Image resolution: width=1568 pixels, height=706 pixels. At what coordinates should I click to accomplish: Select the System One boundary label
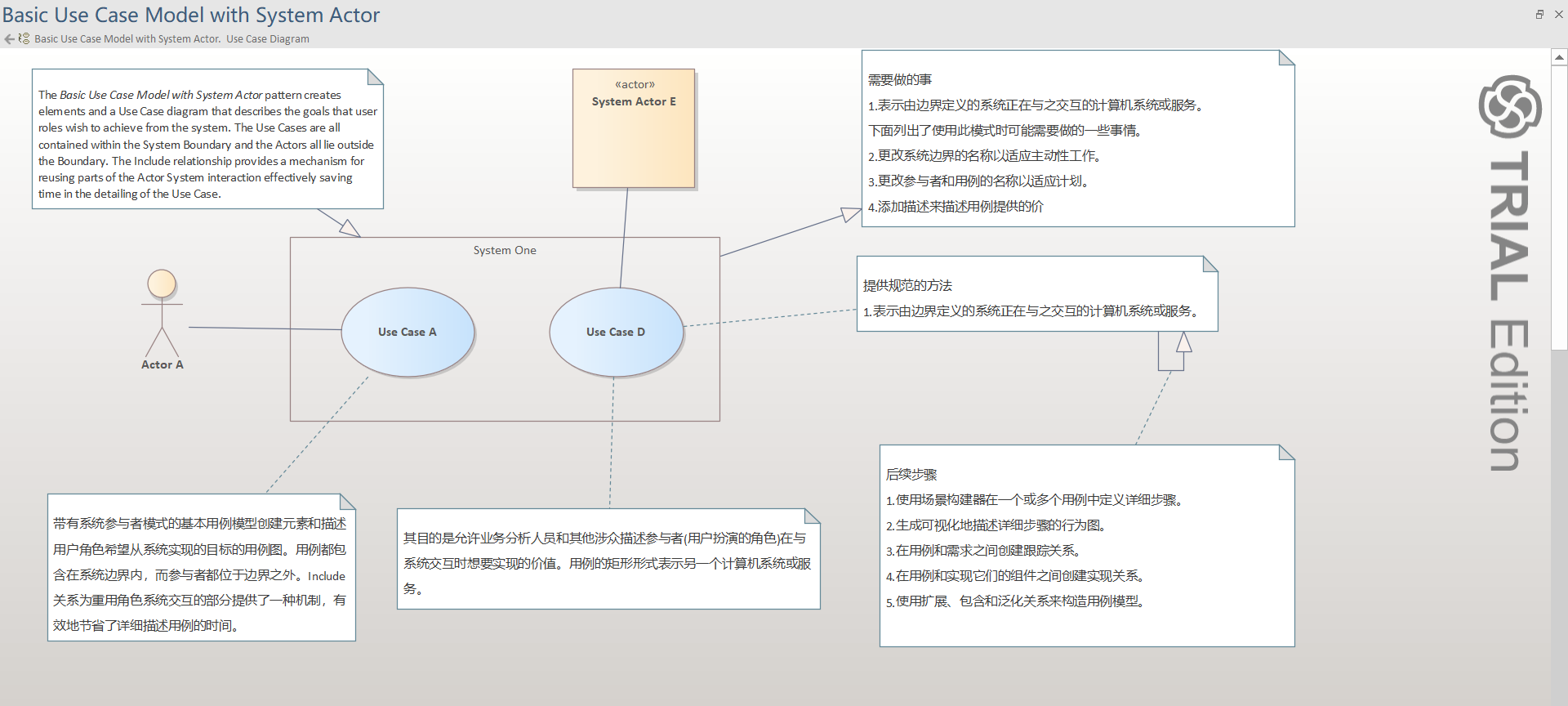[505, 250]
